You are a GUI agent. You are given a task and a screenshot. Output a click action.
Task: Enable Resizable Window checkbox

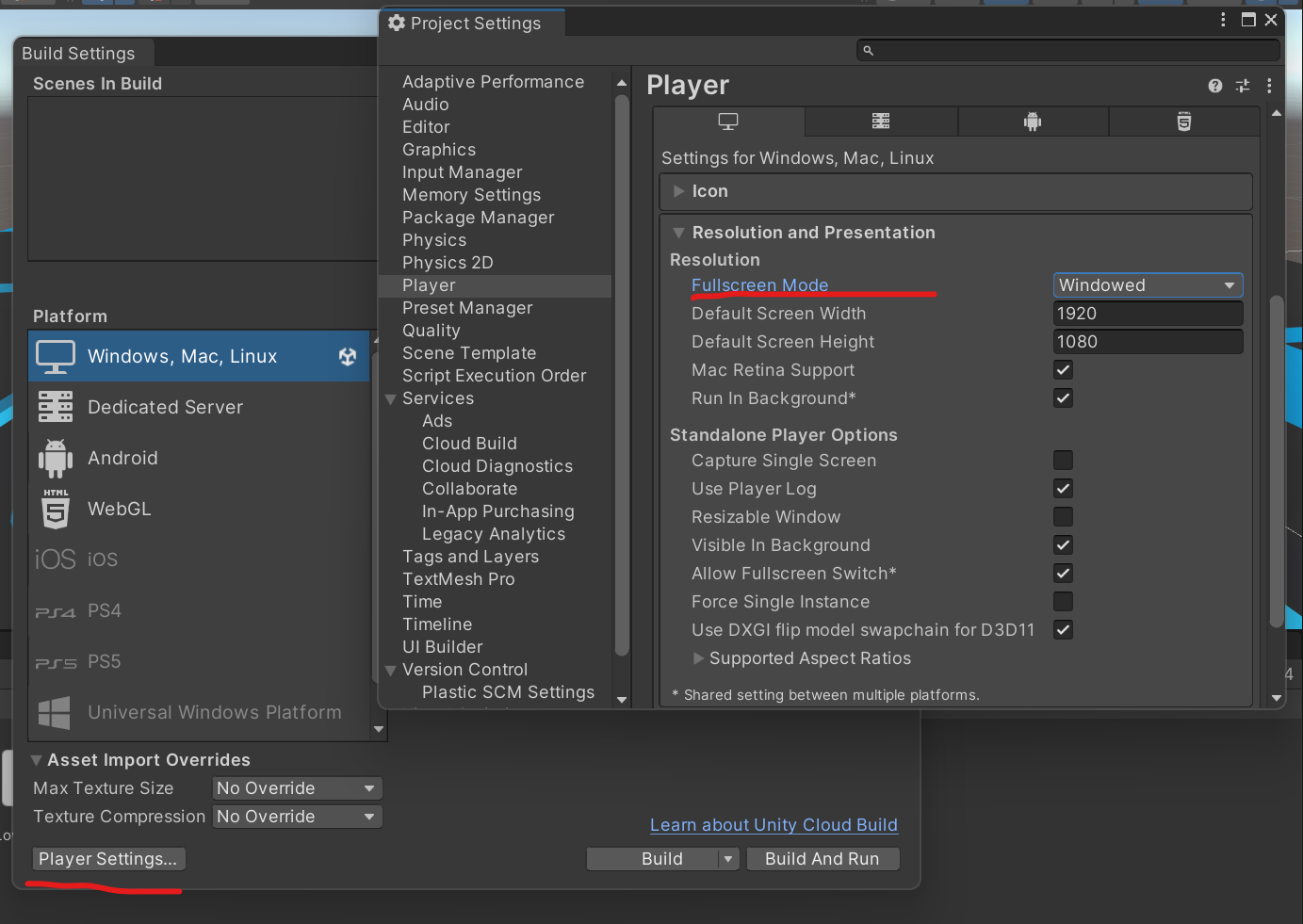point(1063,517)
